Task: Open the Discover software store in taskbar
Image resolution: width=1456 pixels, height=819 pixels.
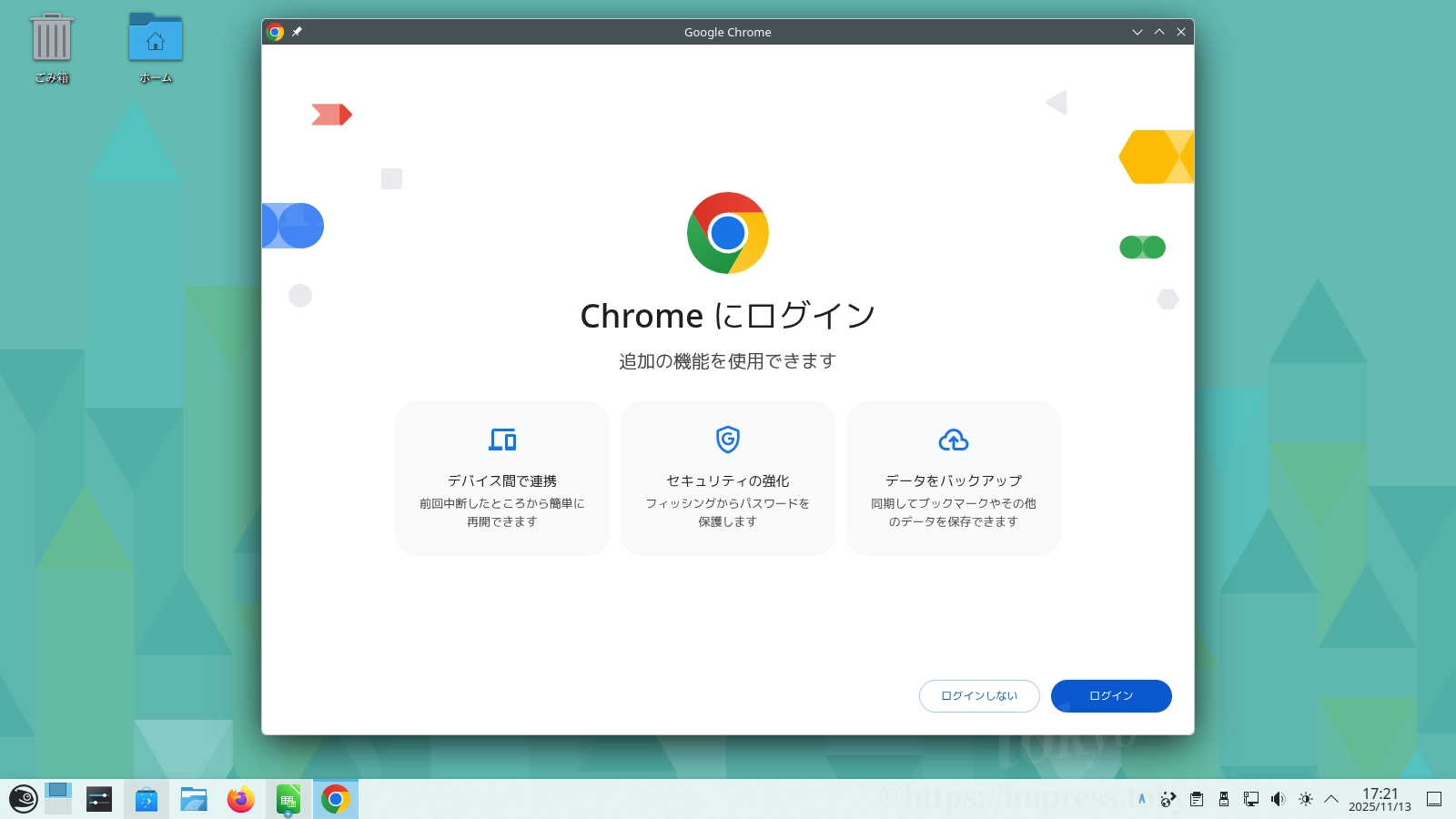Action: click(x=147, y=799)
